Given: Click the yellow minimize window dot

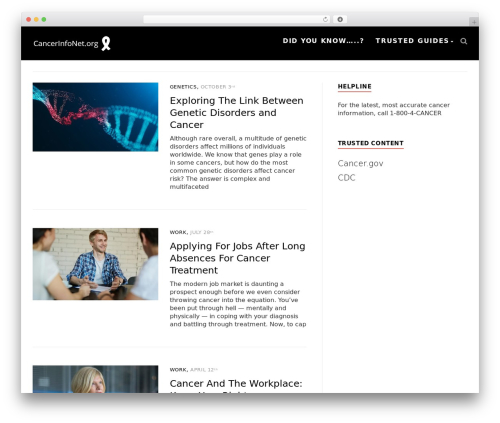Looking at the screenshot, I should 36,19.
